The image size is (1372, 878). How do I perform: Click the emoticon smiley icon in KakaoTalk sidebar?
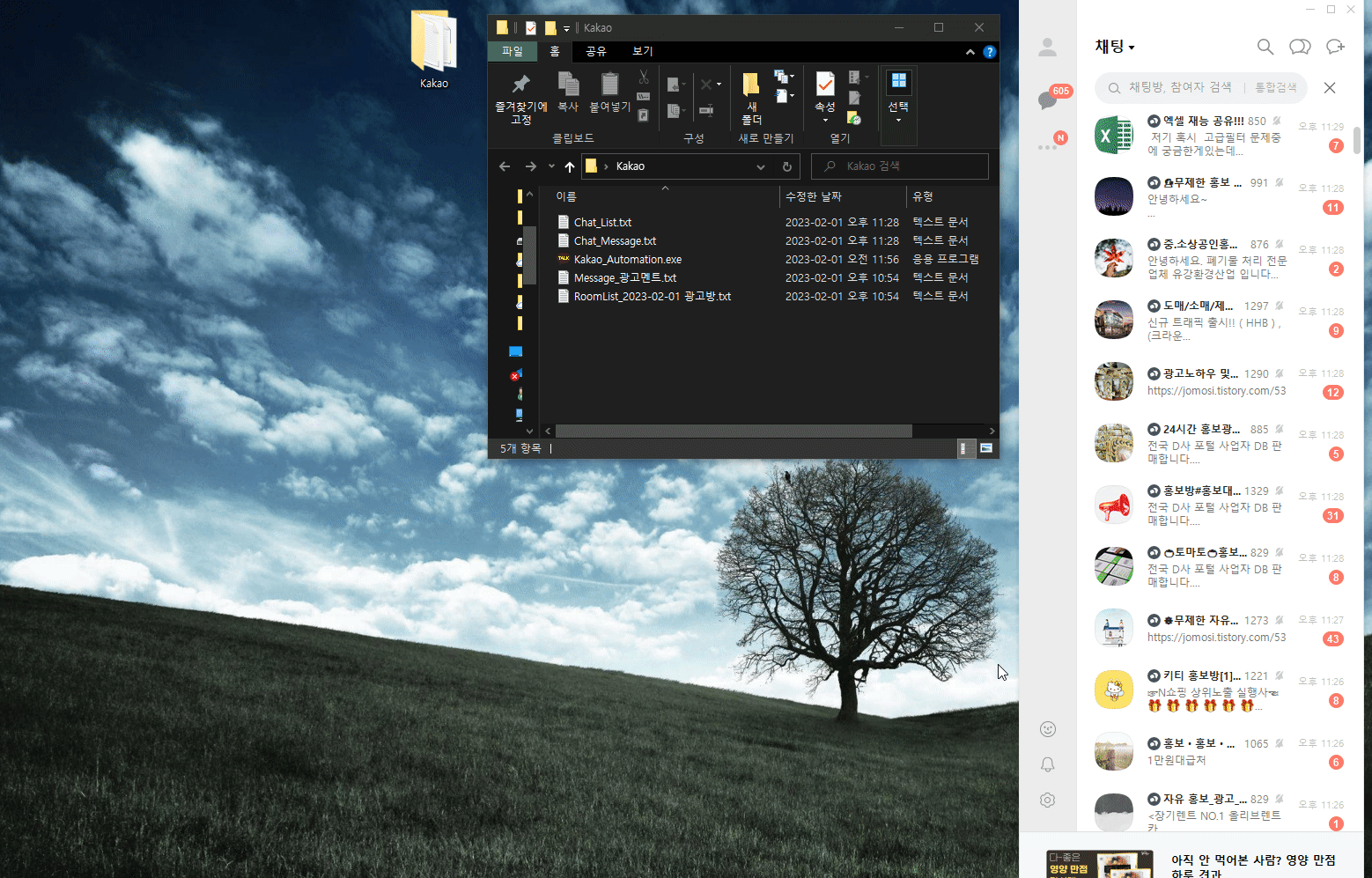coord(1047,728)
